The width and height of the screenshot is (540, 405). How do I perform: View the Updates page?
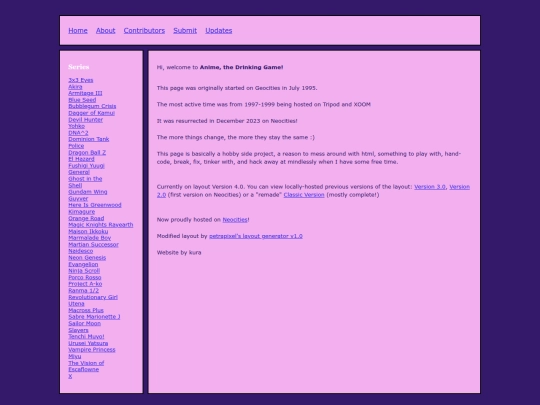tap(219, 30)
